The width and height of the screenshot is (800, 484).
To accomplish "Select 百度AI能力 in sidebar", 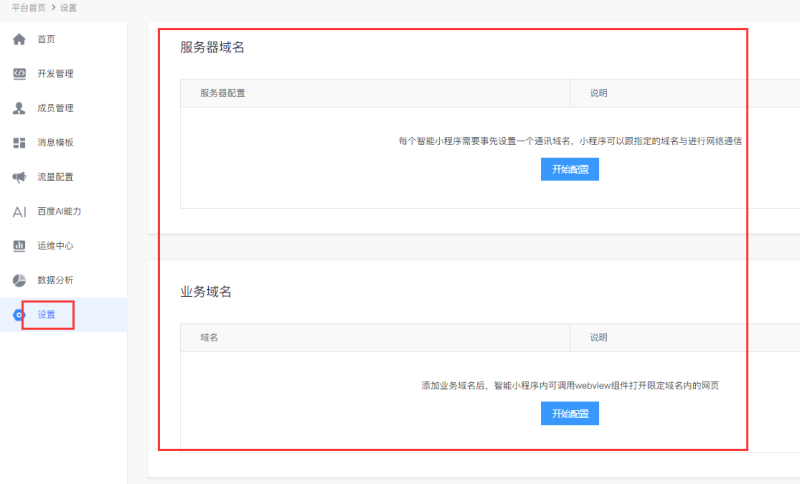I will point(59,211).
